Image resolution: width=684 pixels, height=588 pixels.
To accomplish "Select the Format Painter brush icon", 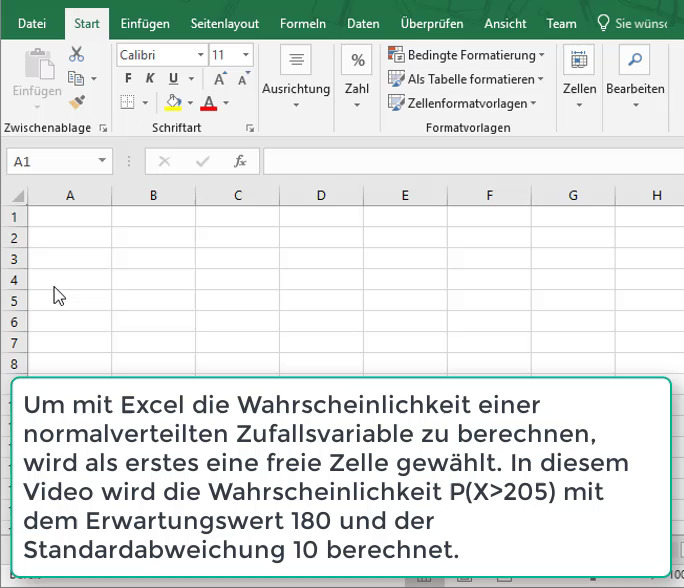I will tap(76, 103).
